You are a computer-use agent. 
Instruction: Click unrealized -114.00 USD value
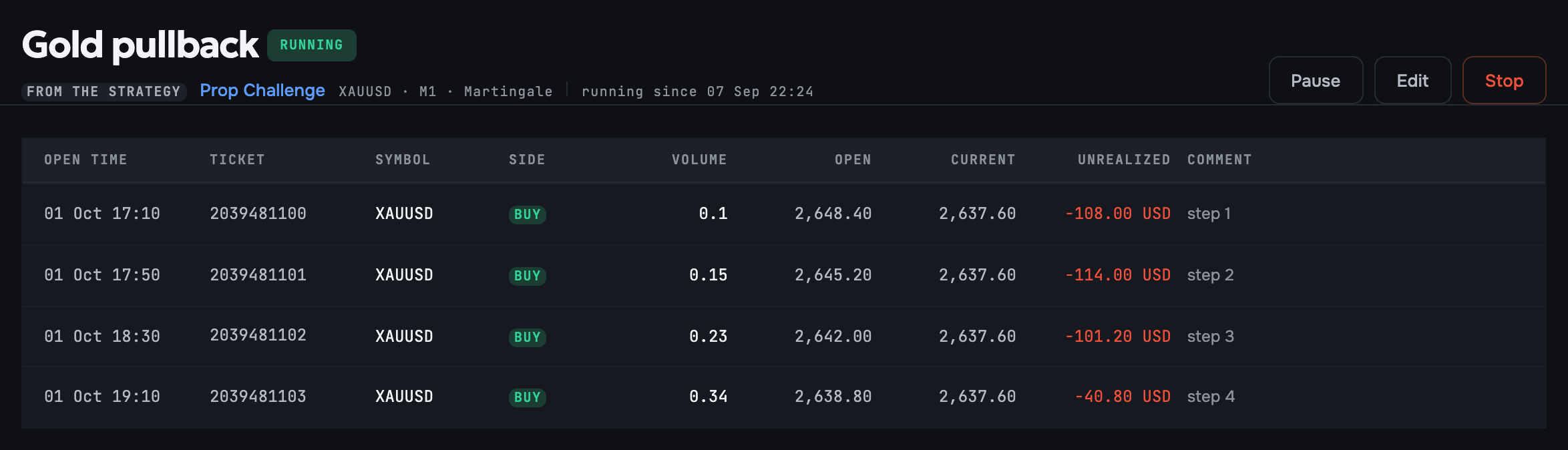pos(1118,275)
